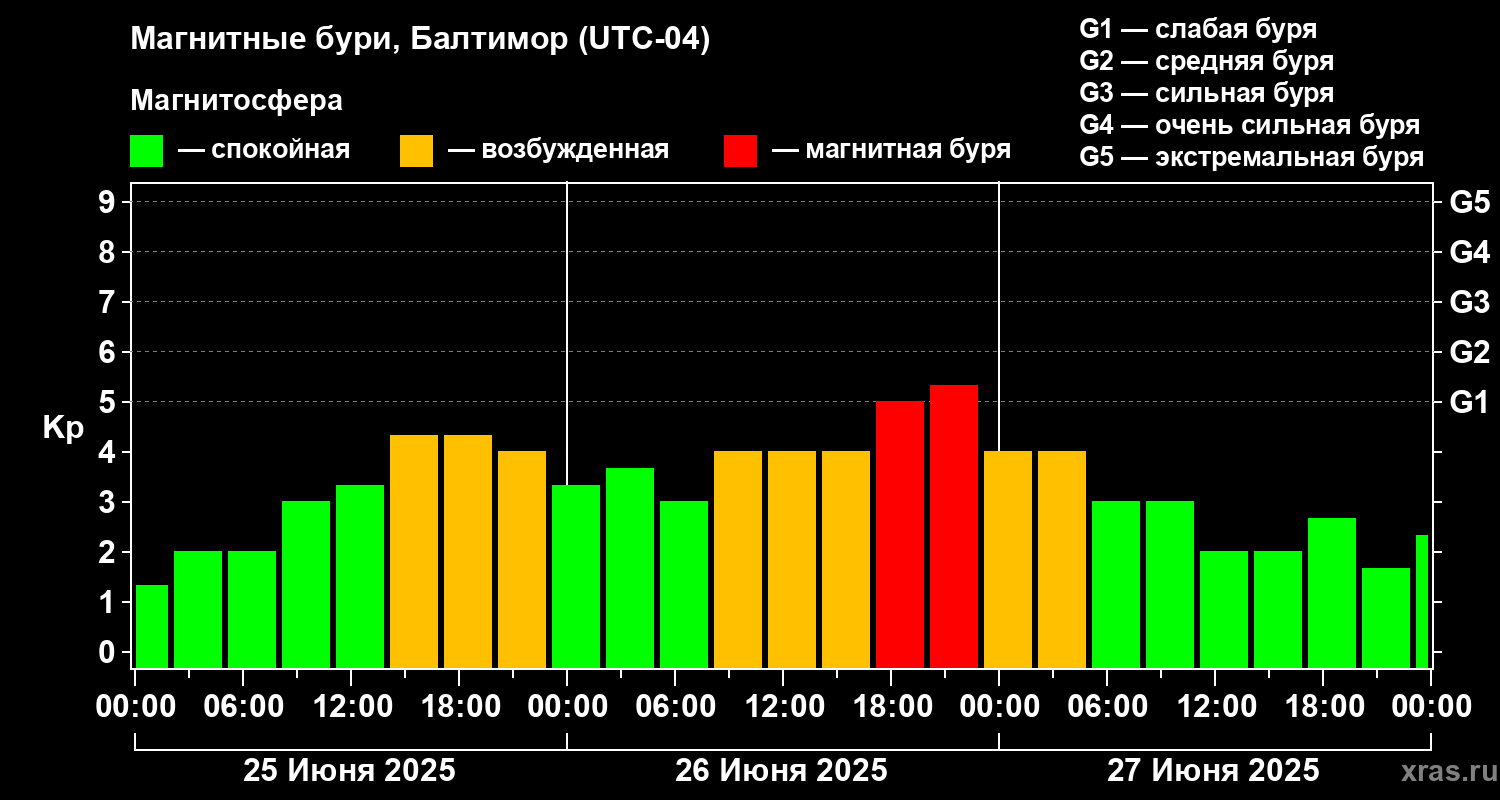Click the 18:00 tick label under 26 Июня
The image size is (1500, 800).
click(891, 707)
